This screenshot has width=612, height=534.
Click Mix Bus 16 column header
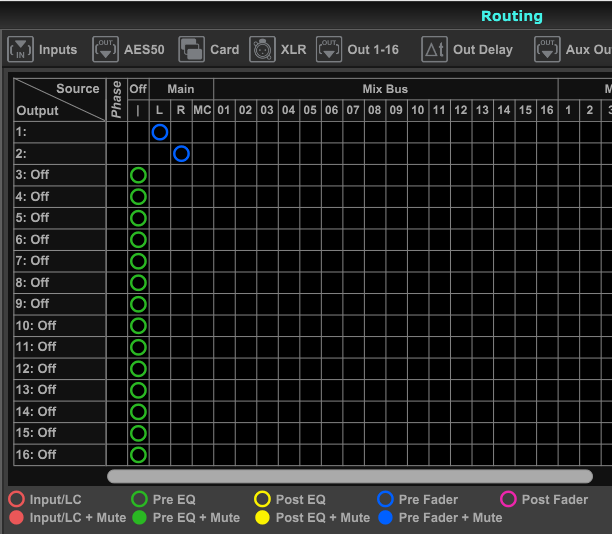tap(547, 110)
